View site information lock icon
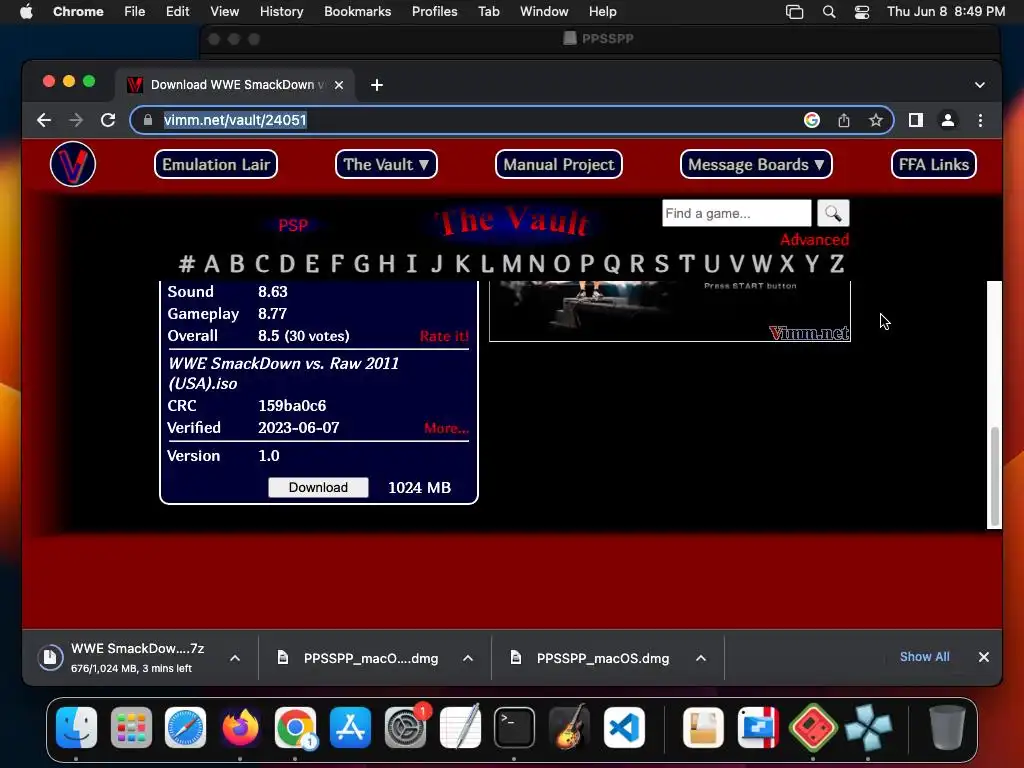Image resolution: width=1024 pixels, height=768 pixels. click(x=148, y=120)
